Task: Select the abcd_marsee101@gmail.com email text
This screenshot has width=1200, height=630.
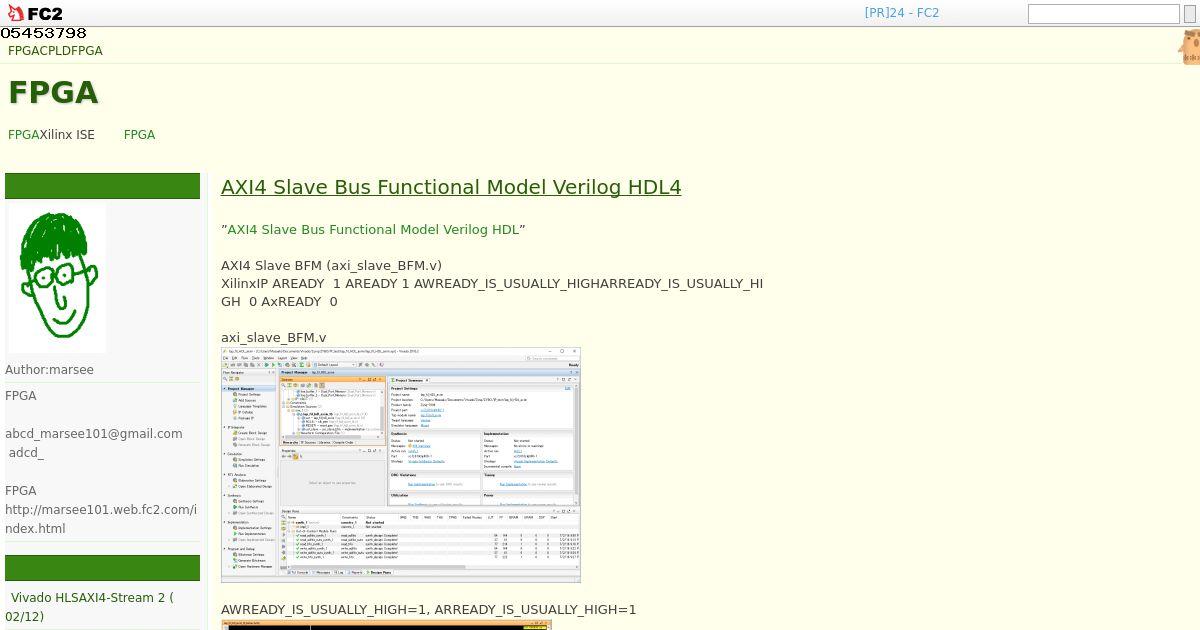Action: click(x=94, y=434)
